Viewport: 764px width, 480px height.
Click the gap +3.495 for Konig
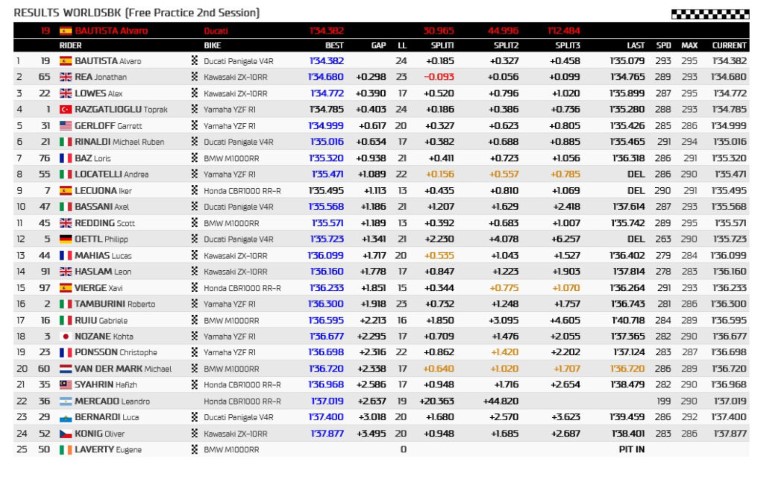tap(371, 434)
